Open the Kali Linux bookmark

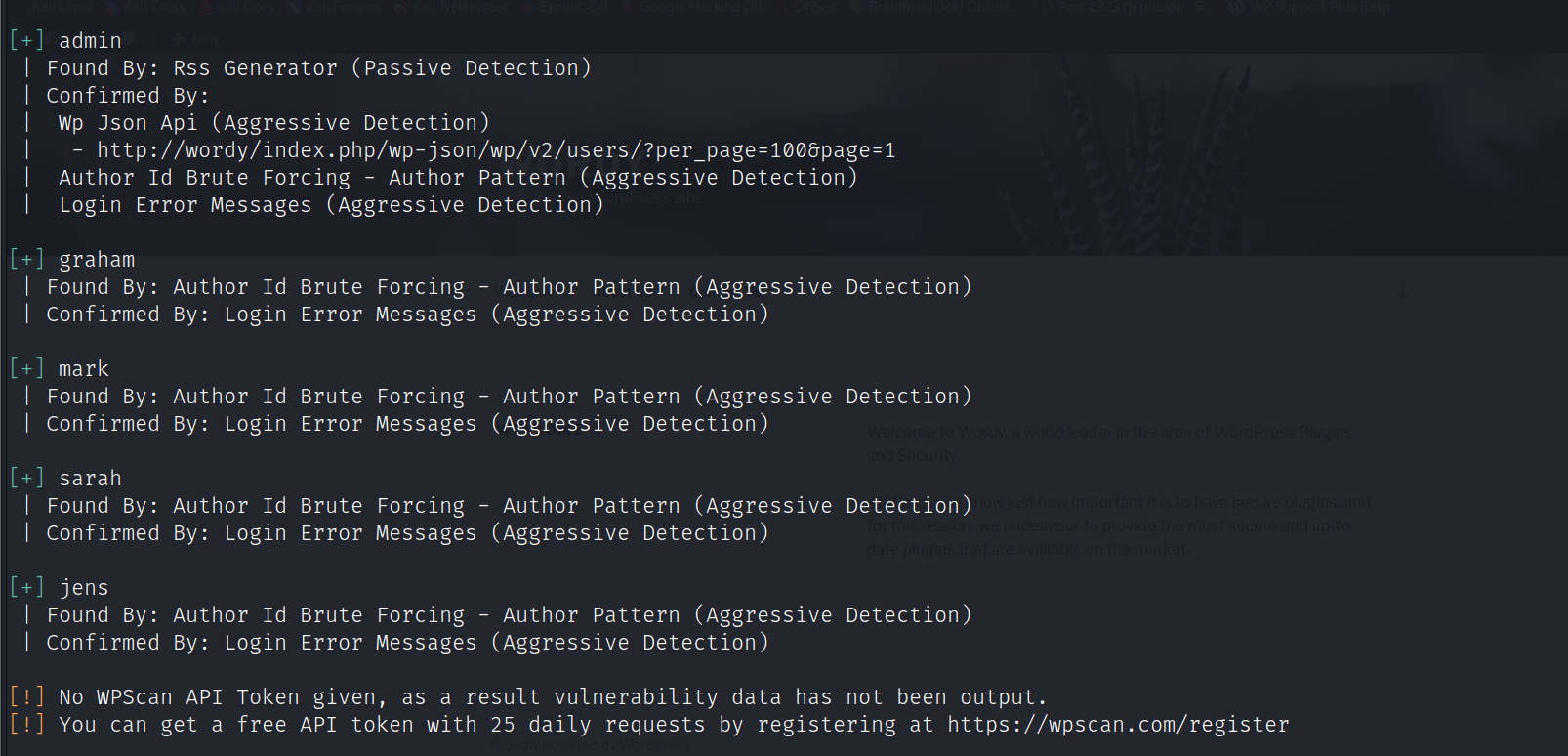pyautogui.click(x=62, y=7)
